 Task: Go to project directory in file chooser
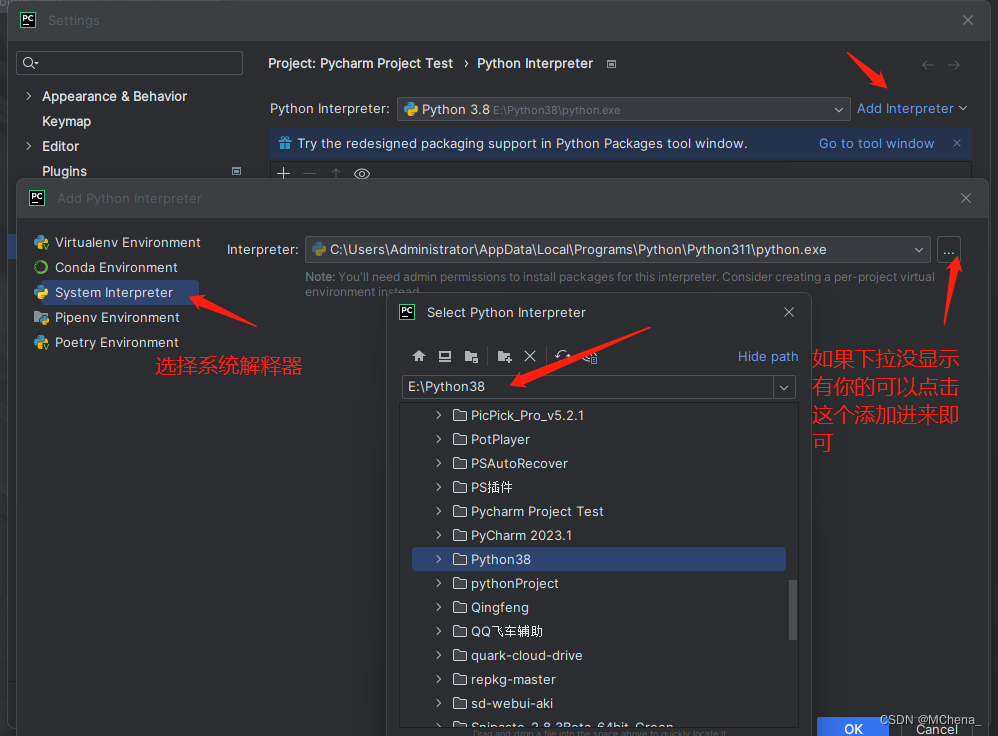(471, 356)
